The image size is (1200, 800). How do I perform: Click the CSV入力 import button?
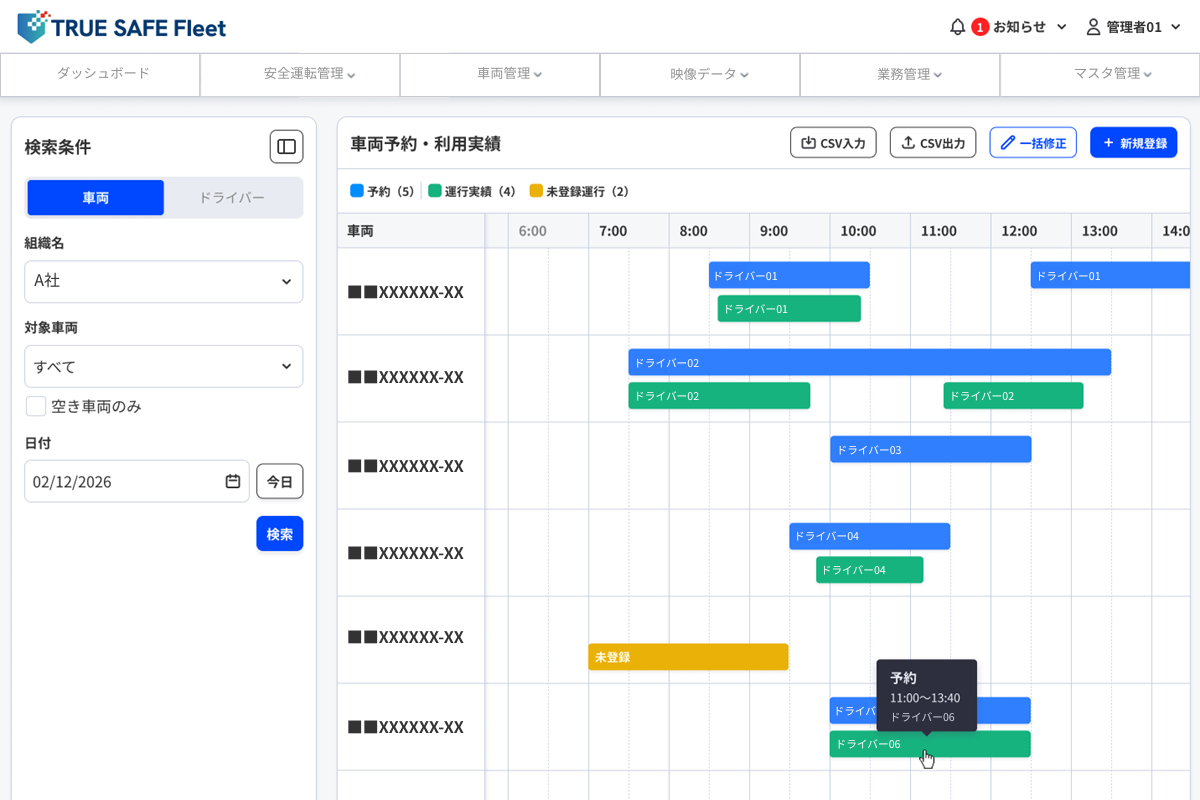coord(833,143)
